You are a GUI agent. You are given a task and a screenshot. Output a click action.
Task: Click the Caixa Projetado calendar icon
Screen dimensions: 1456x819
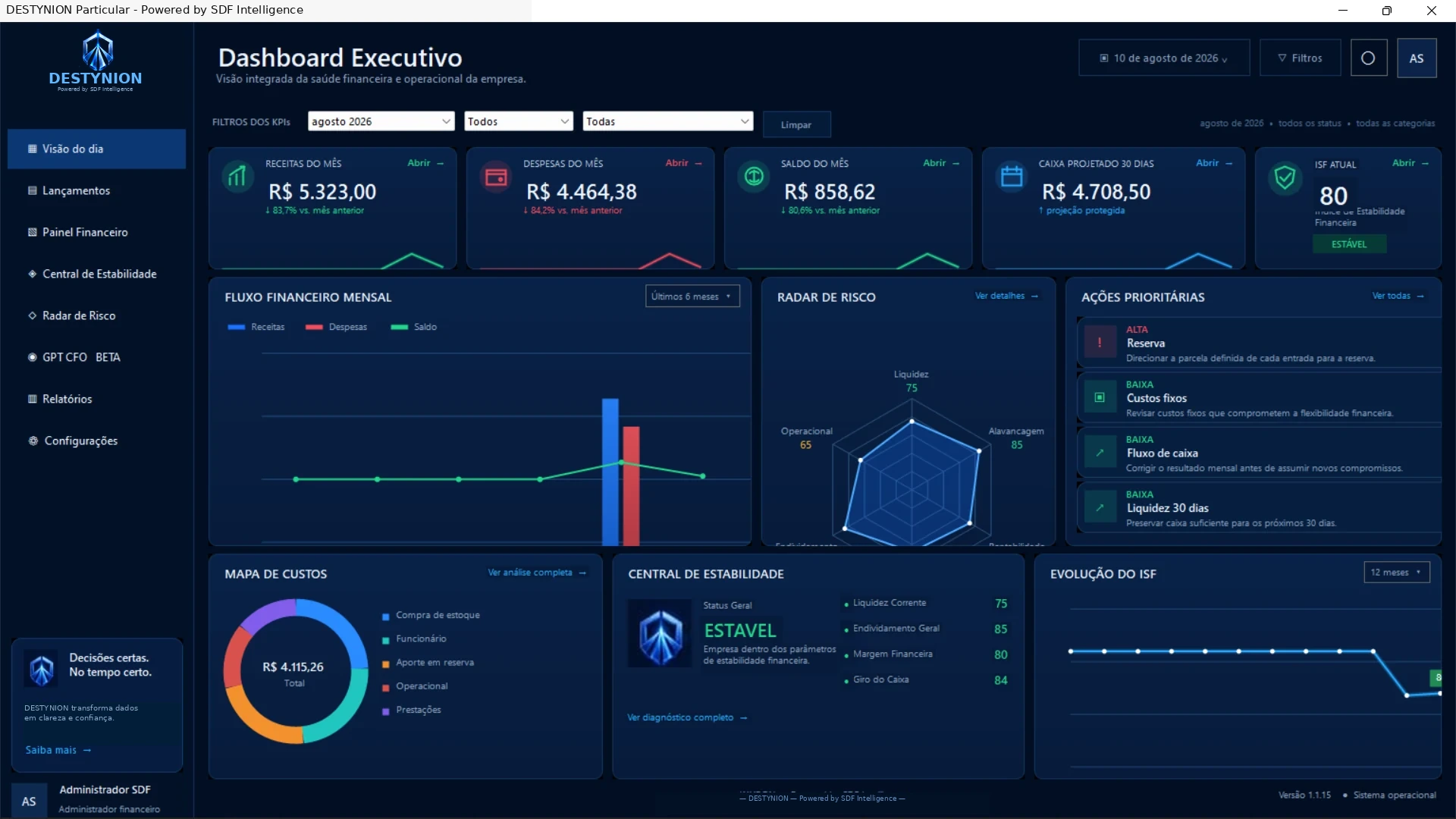point(1012,177)
